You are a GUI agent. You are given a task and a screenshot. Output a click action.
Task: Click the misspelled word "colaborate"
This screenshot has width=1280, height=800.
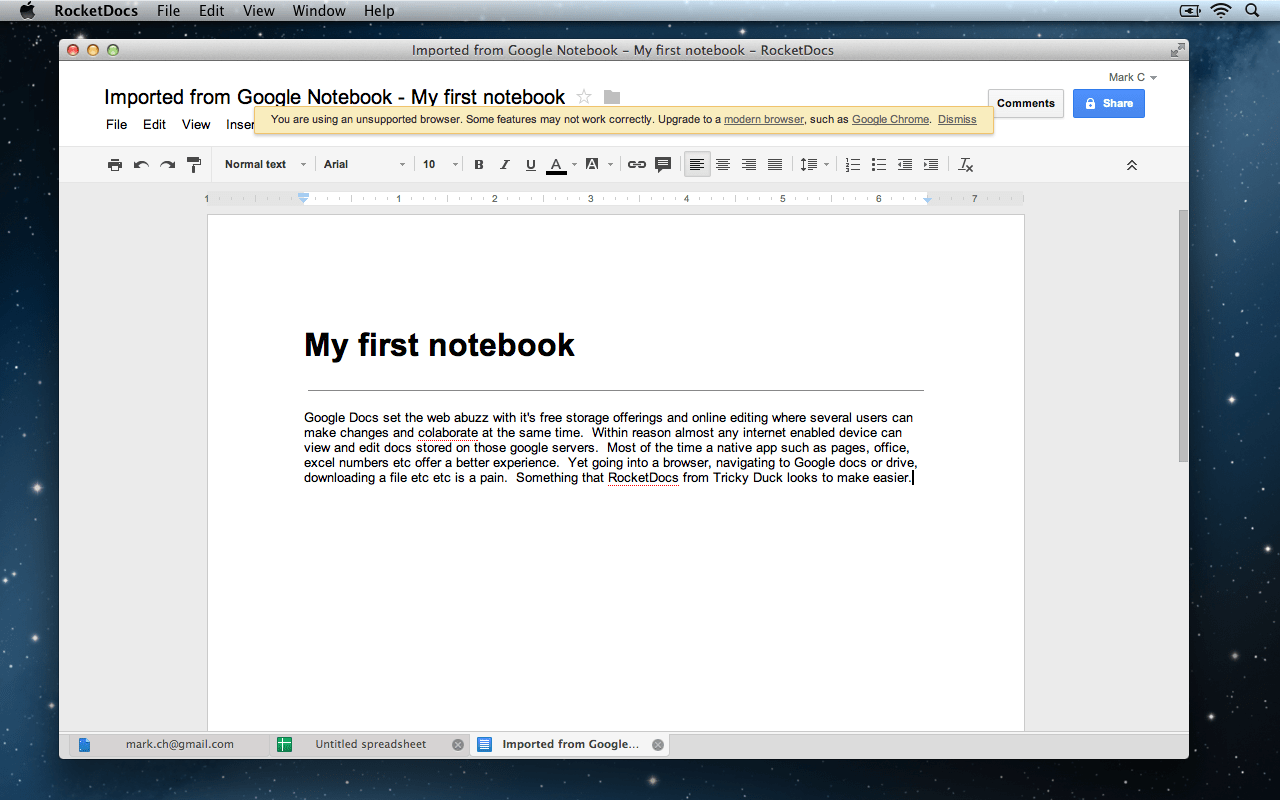point(448,433)
